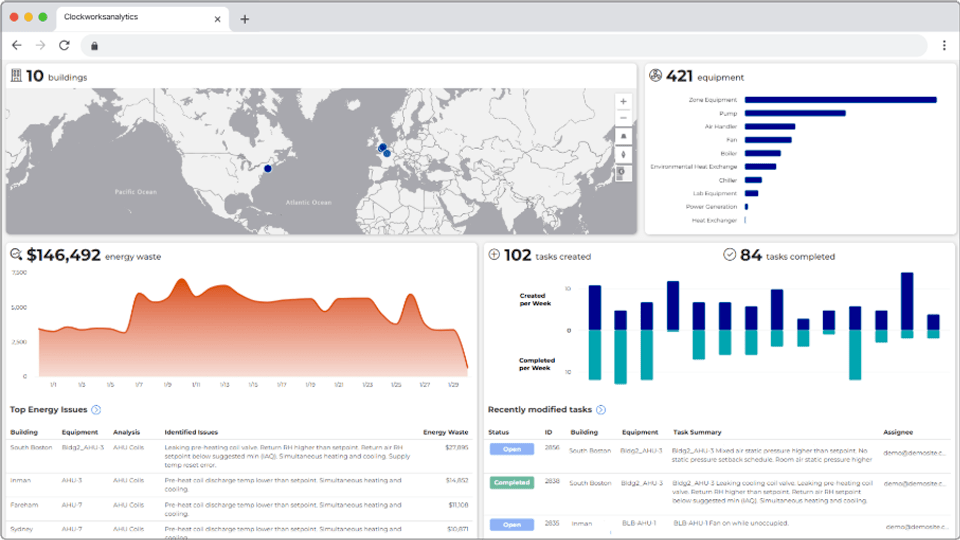The width and height of the screenshot is (960, 540).
Task: Open the browser three-dot menu
Action: coord(944,45)
